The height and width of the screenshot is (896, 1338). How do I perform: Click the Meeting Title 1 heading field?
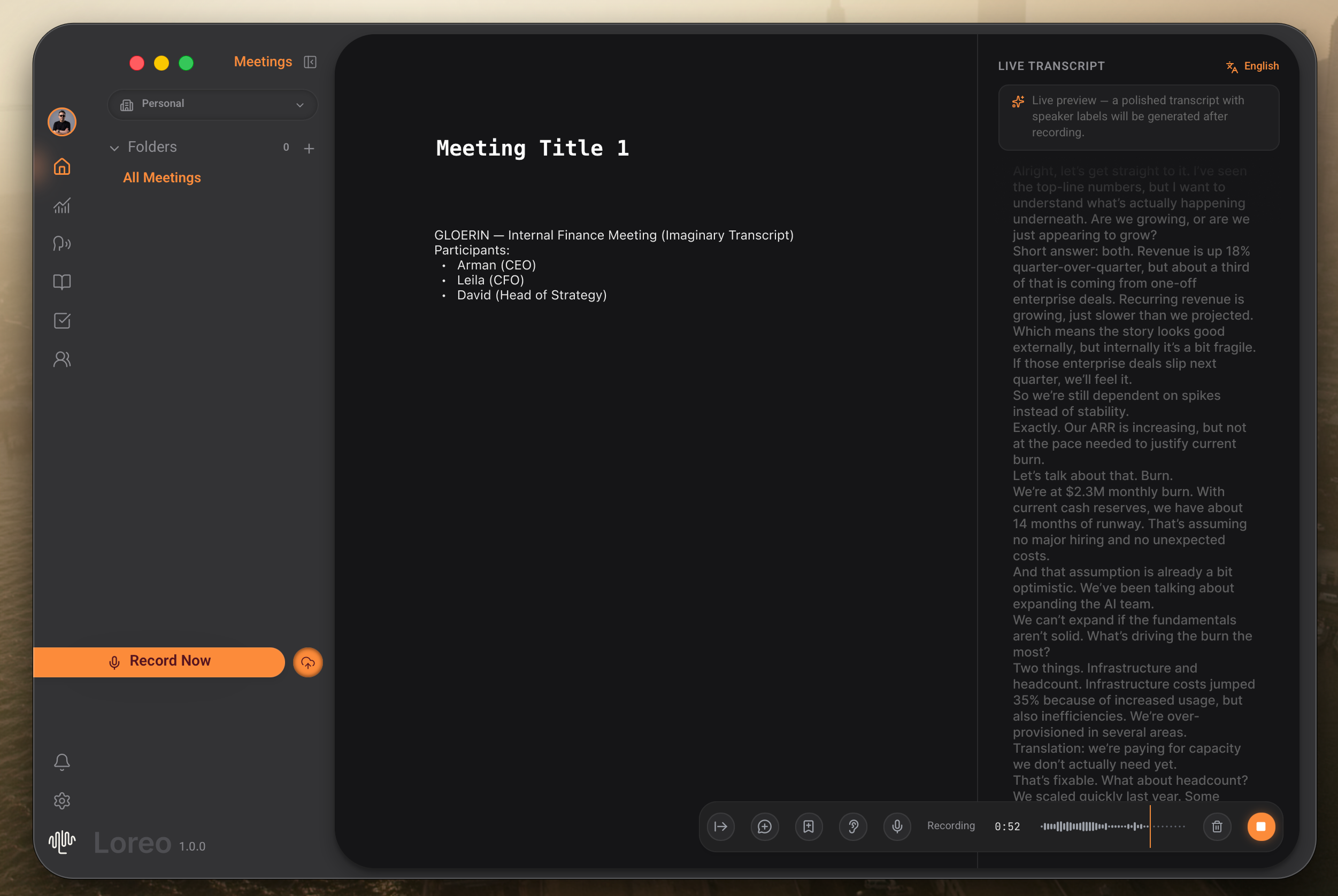[x=532, y=149]
